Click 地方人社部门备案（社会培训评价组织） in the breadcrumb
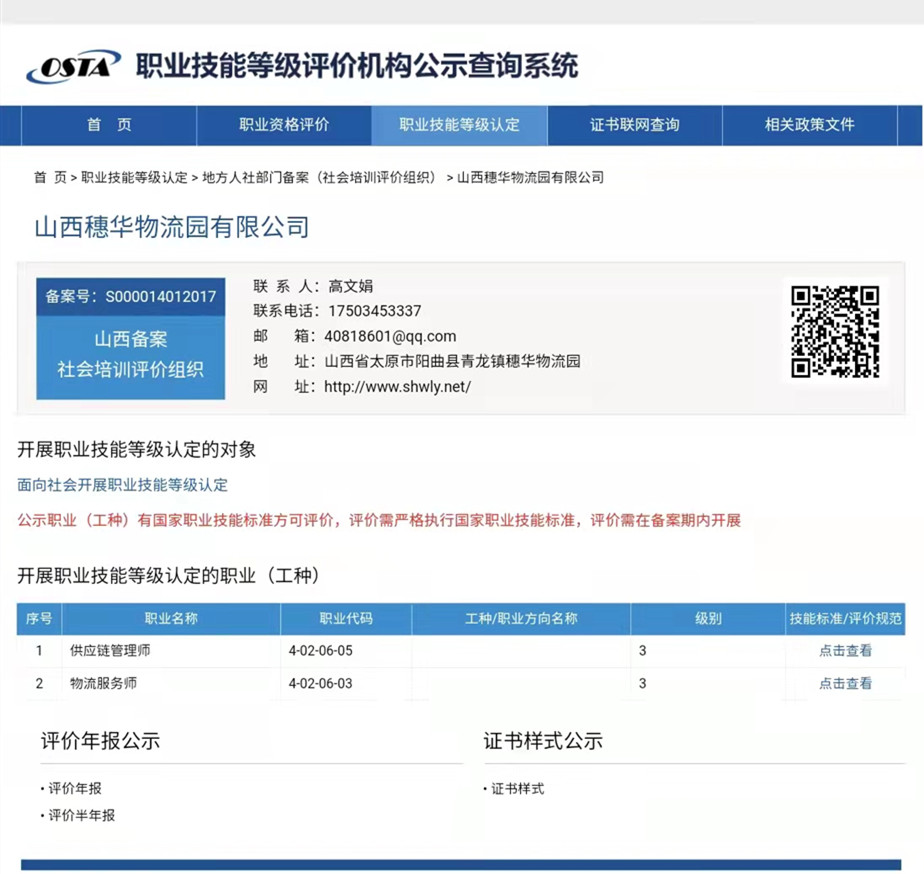Image resolution: width=924 pixels, height=874 pixels. click(322, 177)
